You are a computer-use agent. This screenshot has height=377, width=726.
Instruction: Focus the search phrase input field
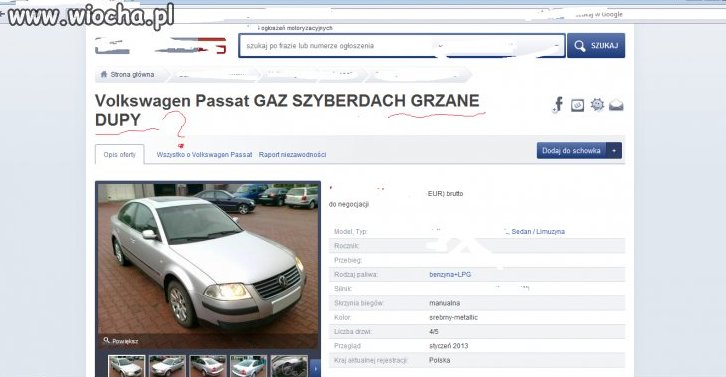pos(401,45)
